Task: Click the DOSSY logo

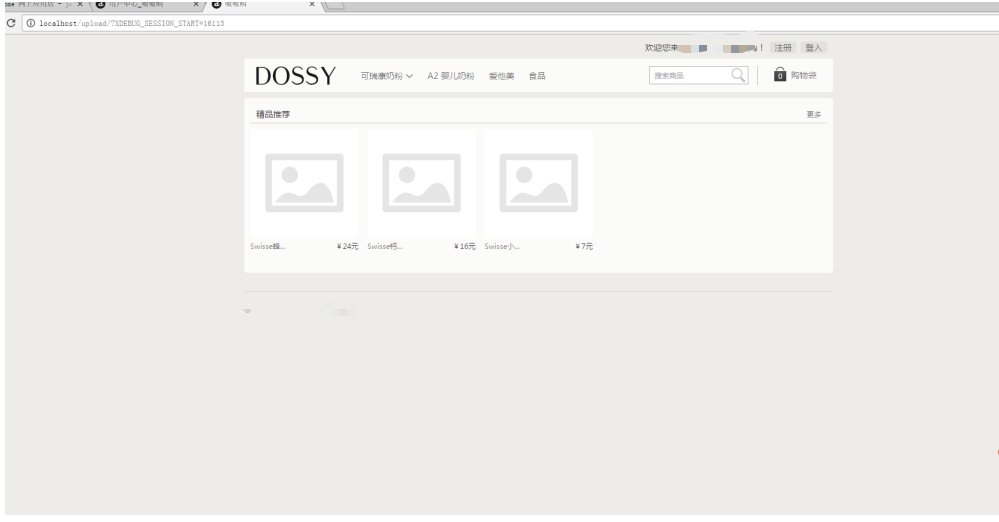Action: click(296, 76)
